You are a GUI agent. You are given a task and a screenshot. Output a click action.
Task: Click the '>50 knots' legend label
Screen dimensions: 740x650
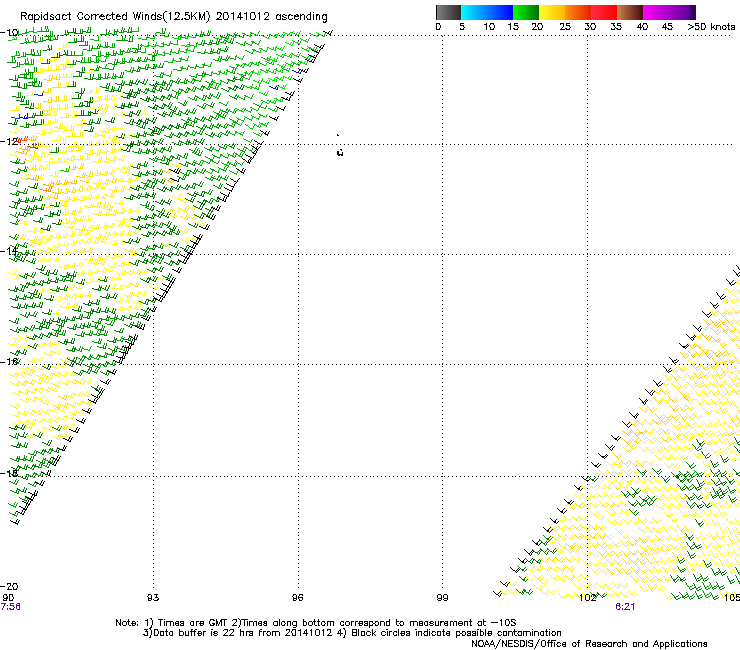pyautogui.click(x=711, y=27)
